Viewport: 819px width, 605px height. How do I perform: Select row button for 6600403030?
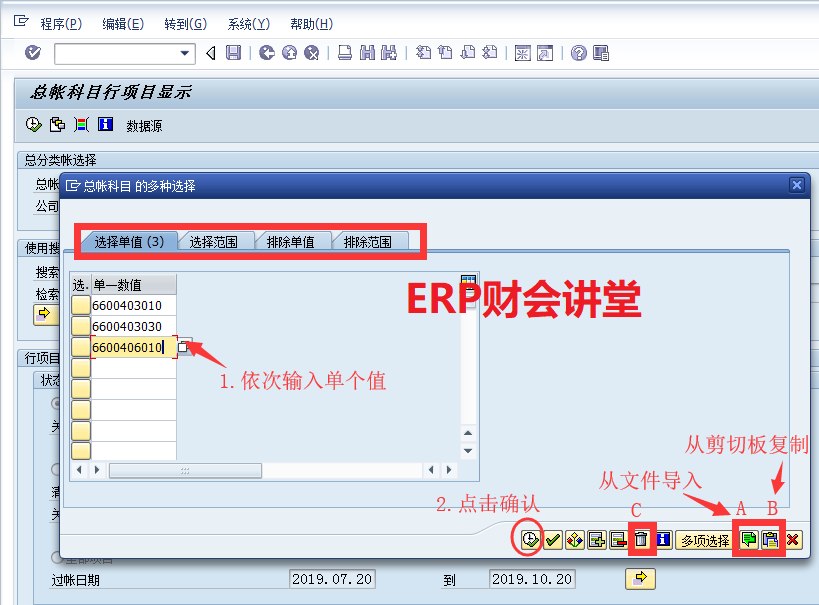pos(81,326)
